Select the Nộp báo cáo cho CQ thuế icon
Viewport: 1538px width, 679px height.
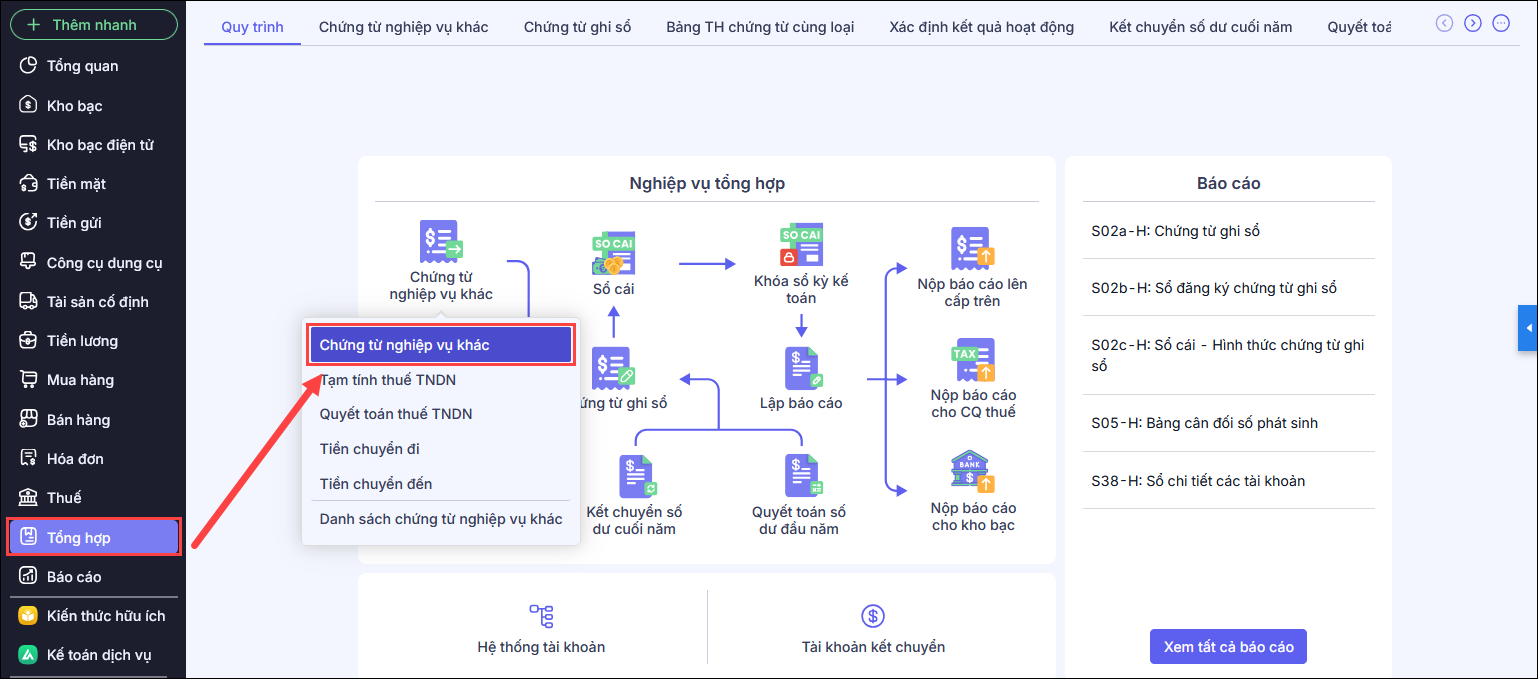coord(972,360)
